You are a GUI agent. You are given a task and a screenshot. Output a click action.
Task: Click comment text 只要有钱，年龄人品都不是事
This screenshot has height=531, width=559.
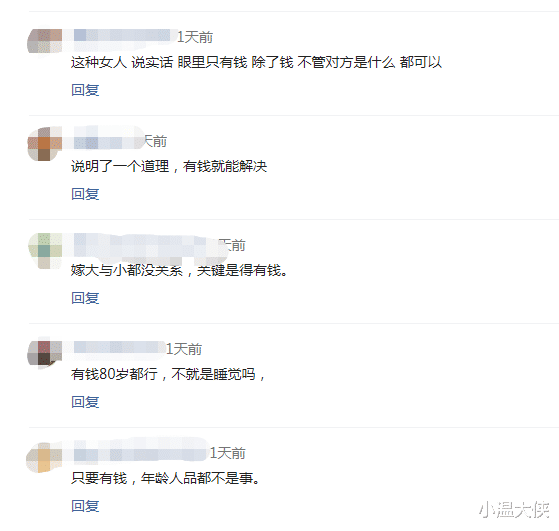click(x=165, y=478)
